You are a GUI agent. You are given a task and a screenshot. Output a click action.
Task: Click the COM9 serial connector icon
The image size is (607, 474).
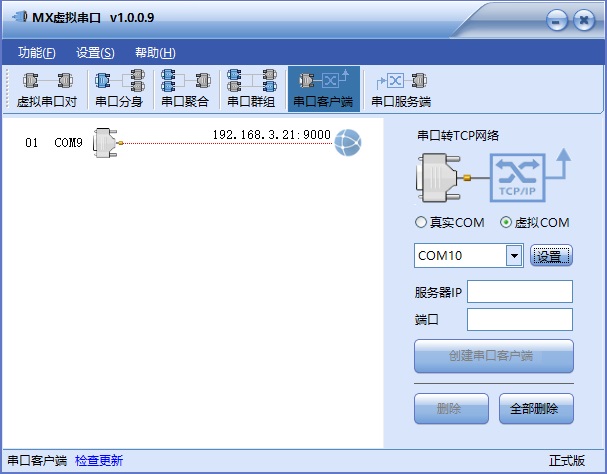click(107, 143)
